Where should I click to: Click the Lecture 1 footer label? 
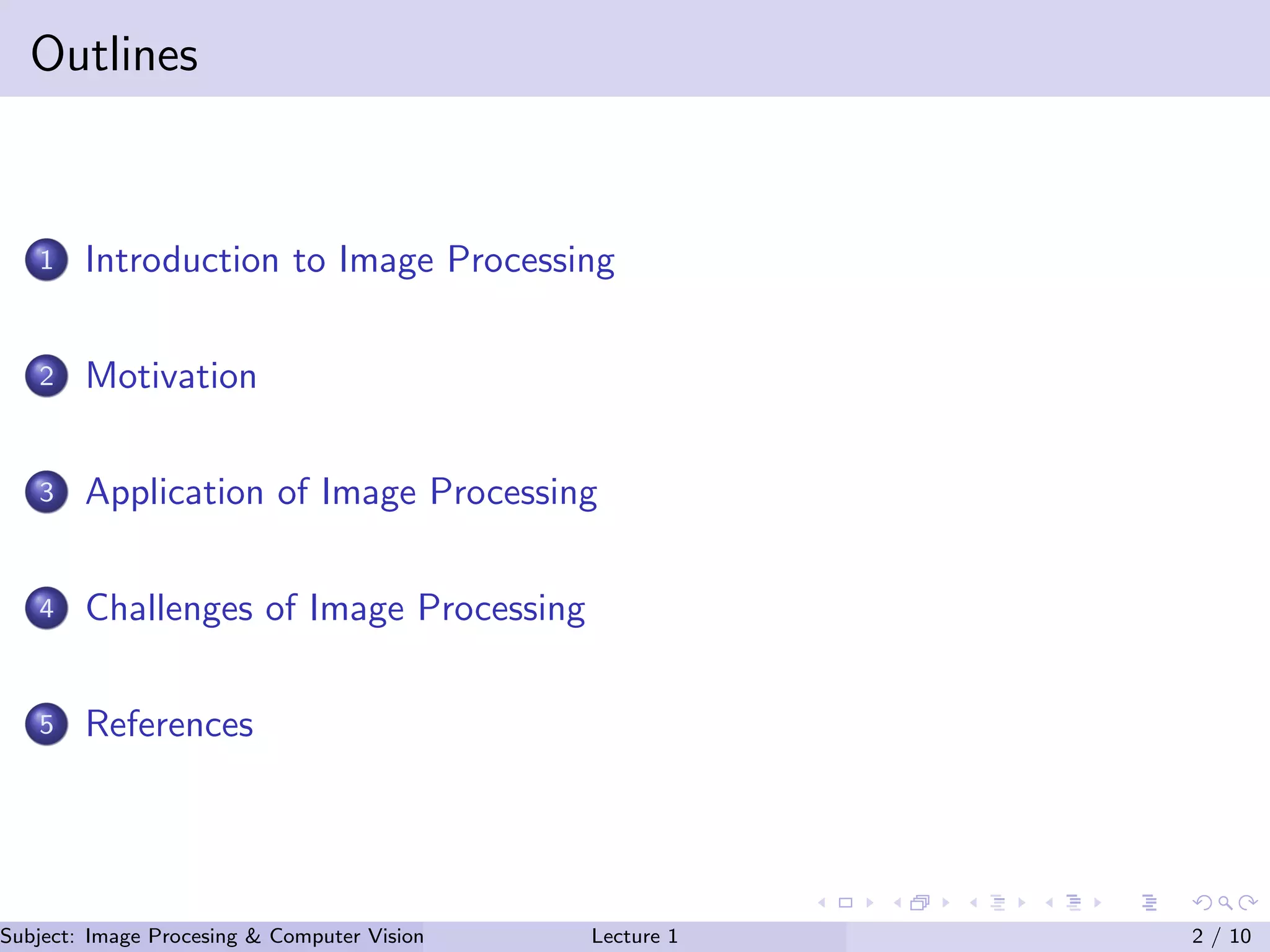click(634, 936)
